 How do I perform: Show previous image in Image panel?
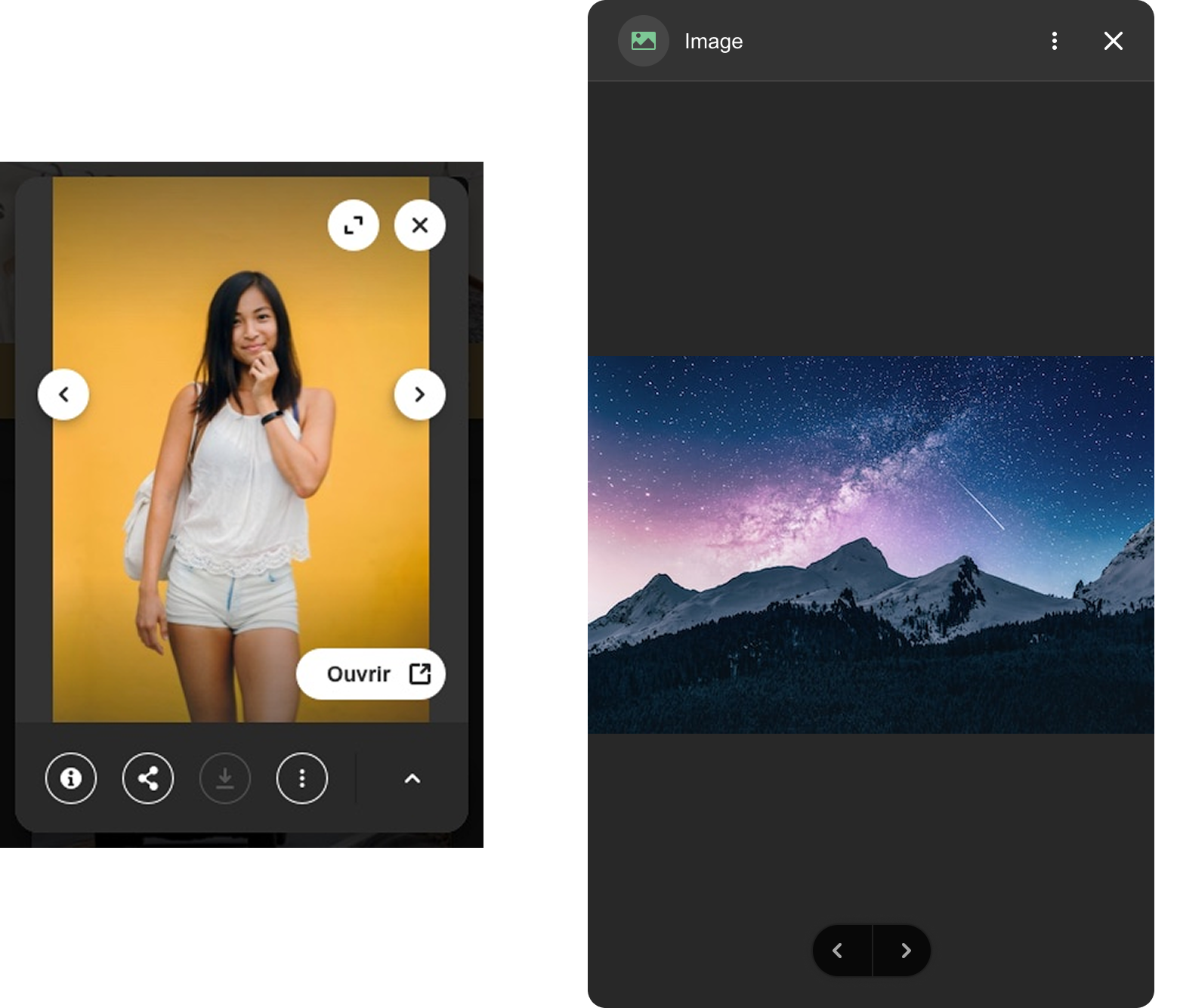click(842, 951)
